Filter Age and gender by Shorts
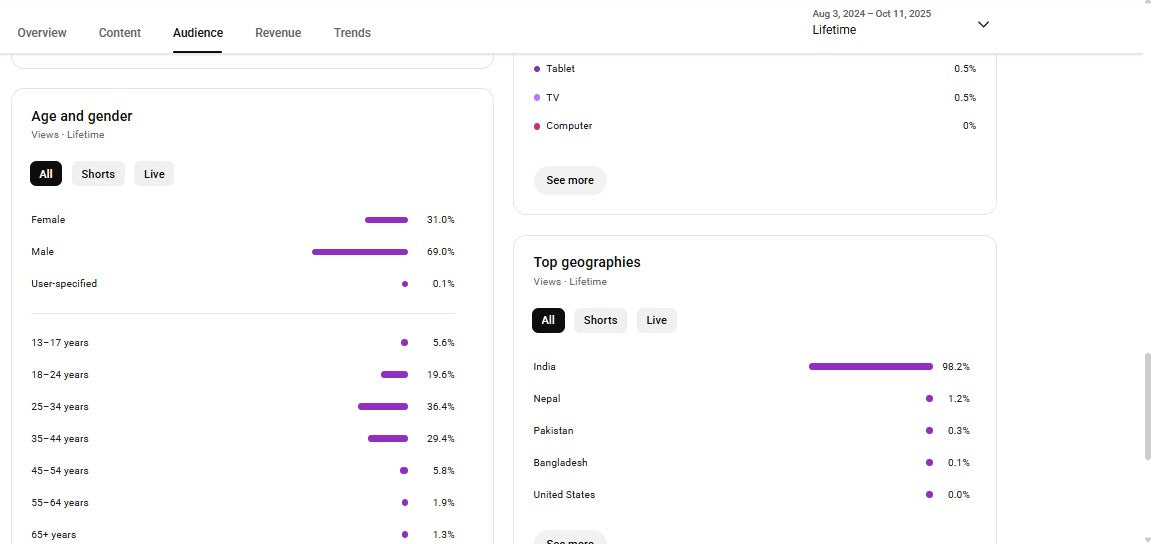1152x544 pixels. pyautogui.click(x=98, y=174)
